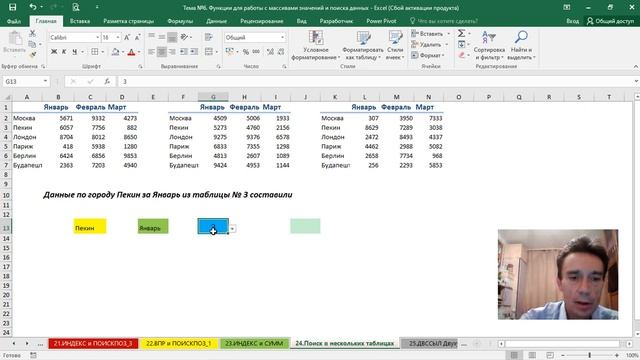The image size is (640, 360).
Task: Click the large Вставить paste icon
Action: pos(15,38)
